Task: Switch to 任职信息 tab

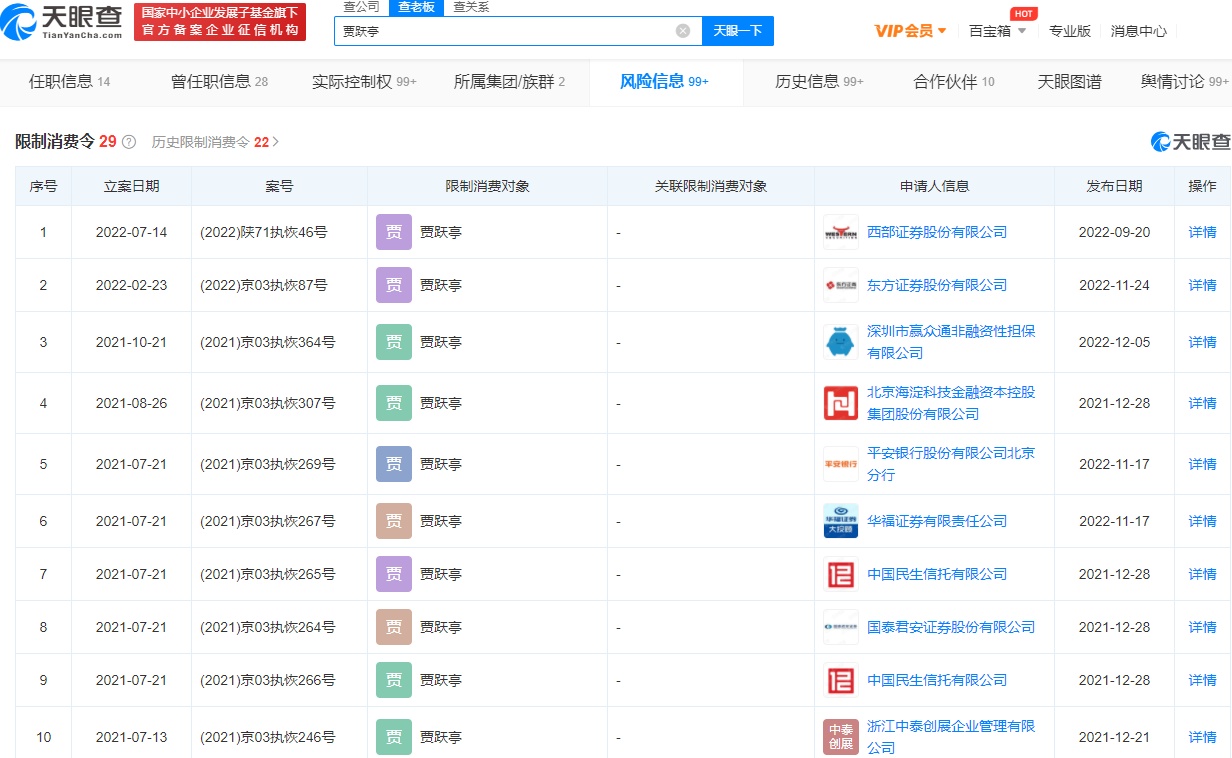Action: pos(69,82)
